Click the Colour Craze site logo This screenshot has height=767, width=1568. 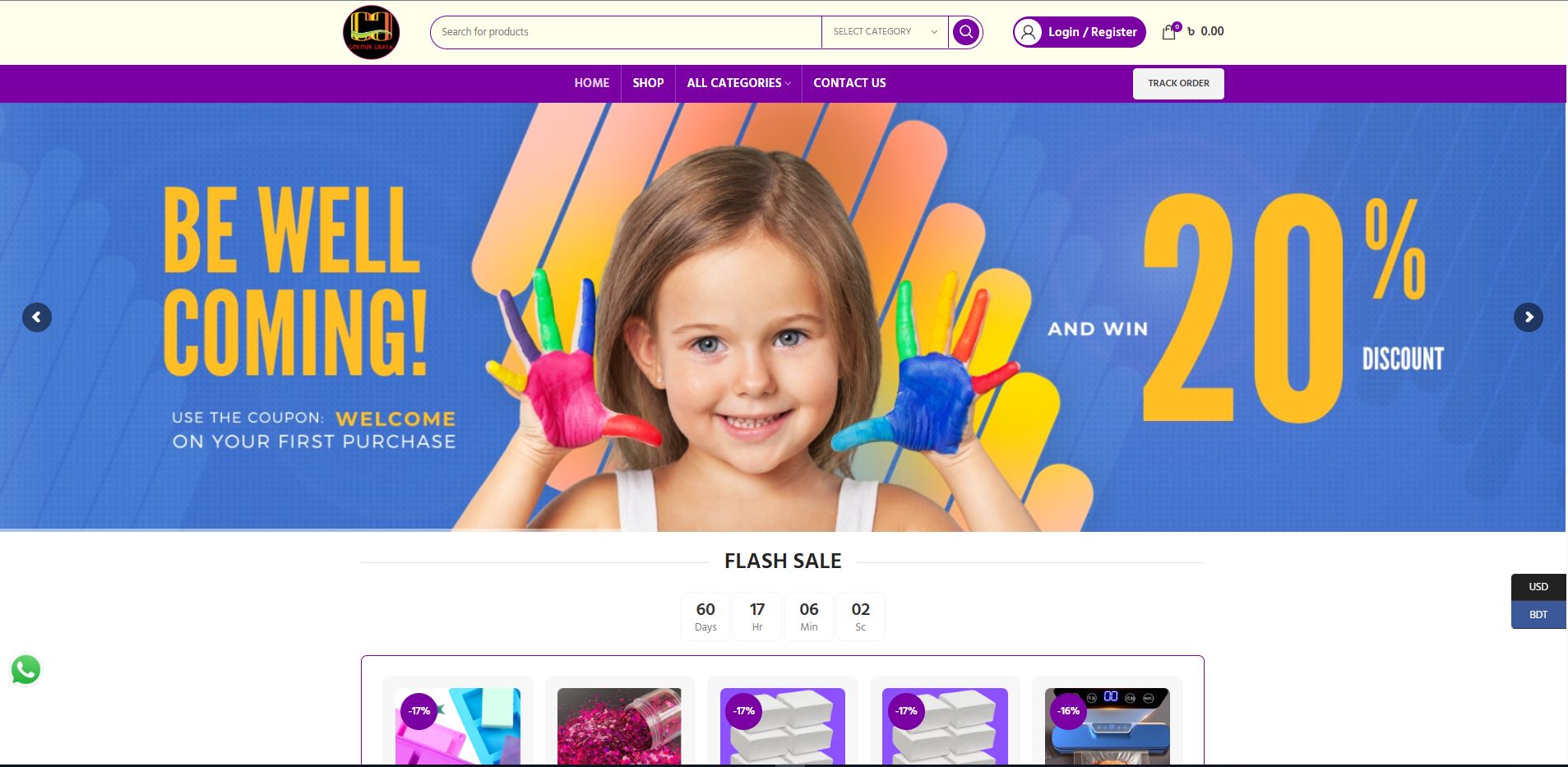(x=371, y=32)
